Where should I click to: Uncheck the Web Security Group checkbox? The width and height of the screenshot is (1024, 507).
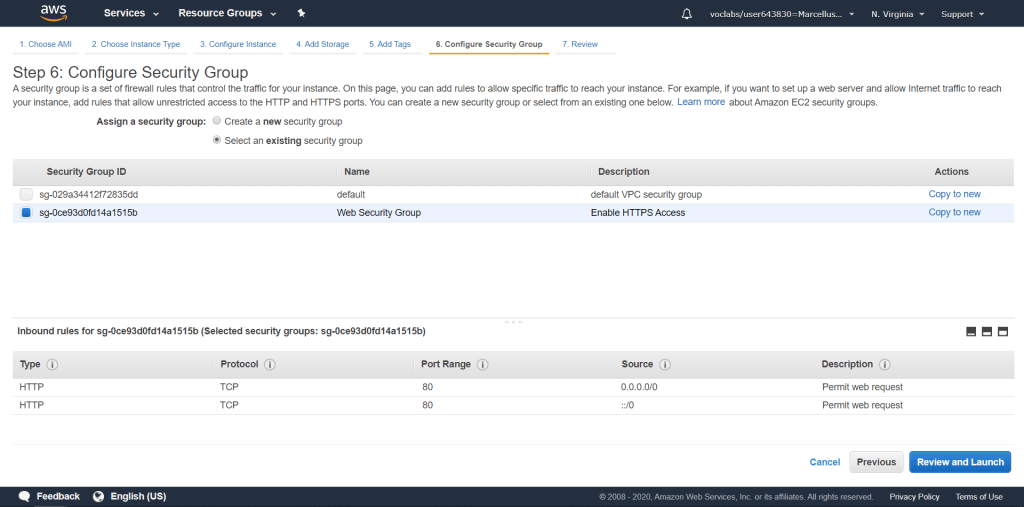(x=26, y=213)
